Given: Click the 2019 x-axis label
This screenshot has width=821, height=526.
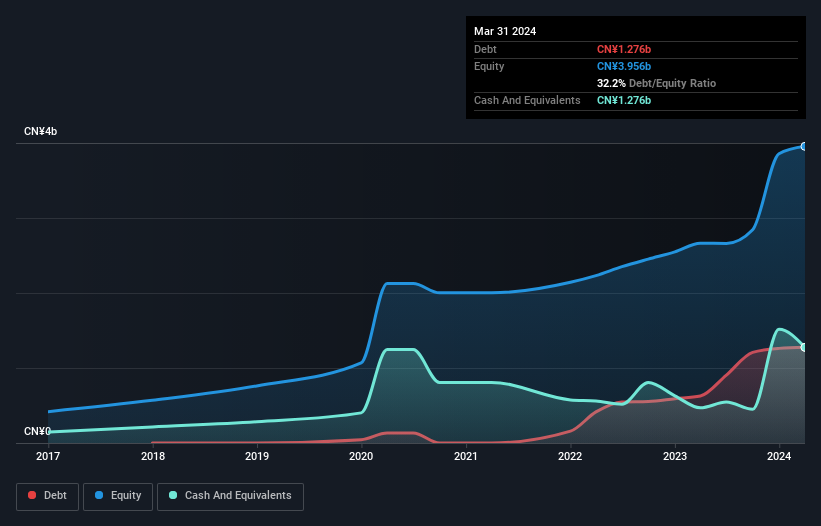Looking at the screenshot, I should (257, 456).
